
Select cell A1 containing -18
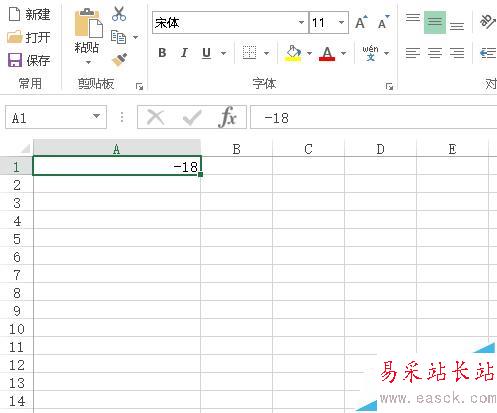click(117, 166)
